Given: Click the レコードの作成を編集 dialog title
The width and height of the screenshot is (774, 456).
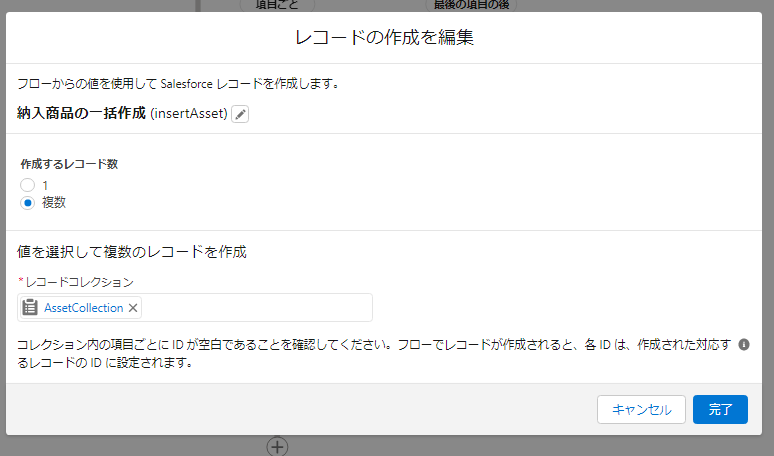Looking at the screenshot, I should [384, 38].
